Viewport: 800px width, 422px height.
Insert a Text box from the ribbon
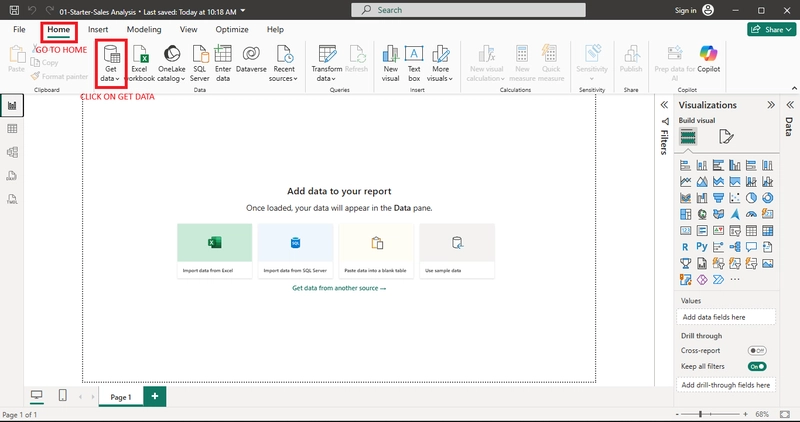414,63
